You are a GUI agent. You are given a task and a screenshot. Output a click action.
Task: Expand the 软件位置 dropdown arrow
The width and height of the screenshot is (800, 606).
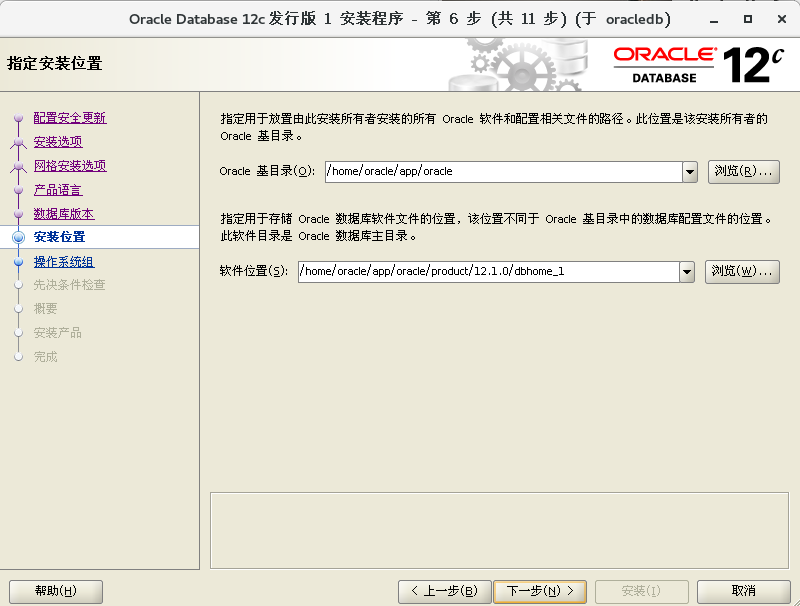[x=687, y=272]
